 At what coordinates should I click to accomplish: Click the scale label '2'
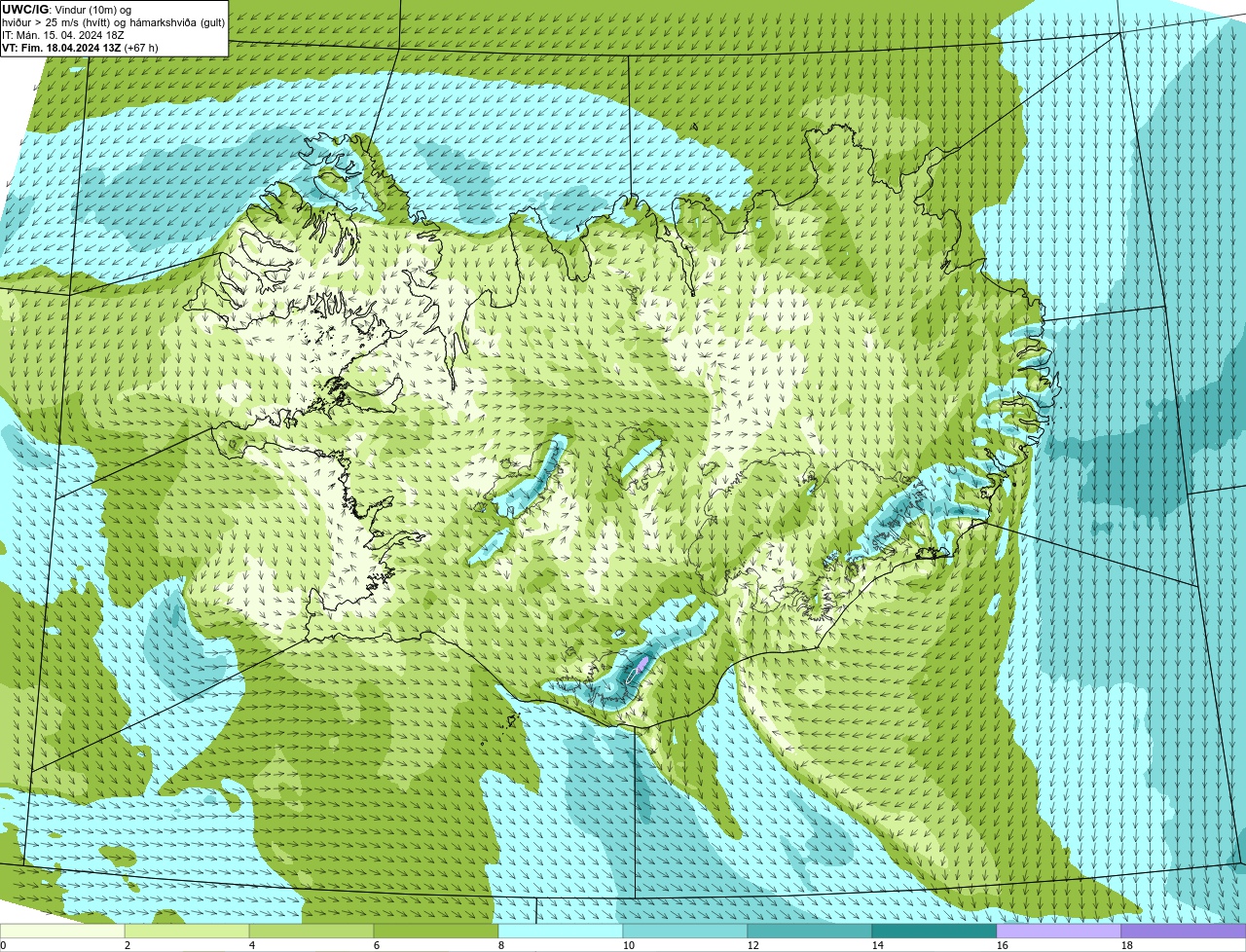click(128, 945)
